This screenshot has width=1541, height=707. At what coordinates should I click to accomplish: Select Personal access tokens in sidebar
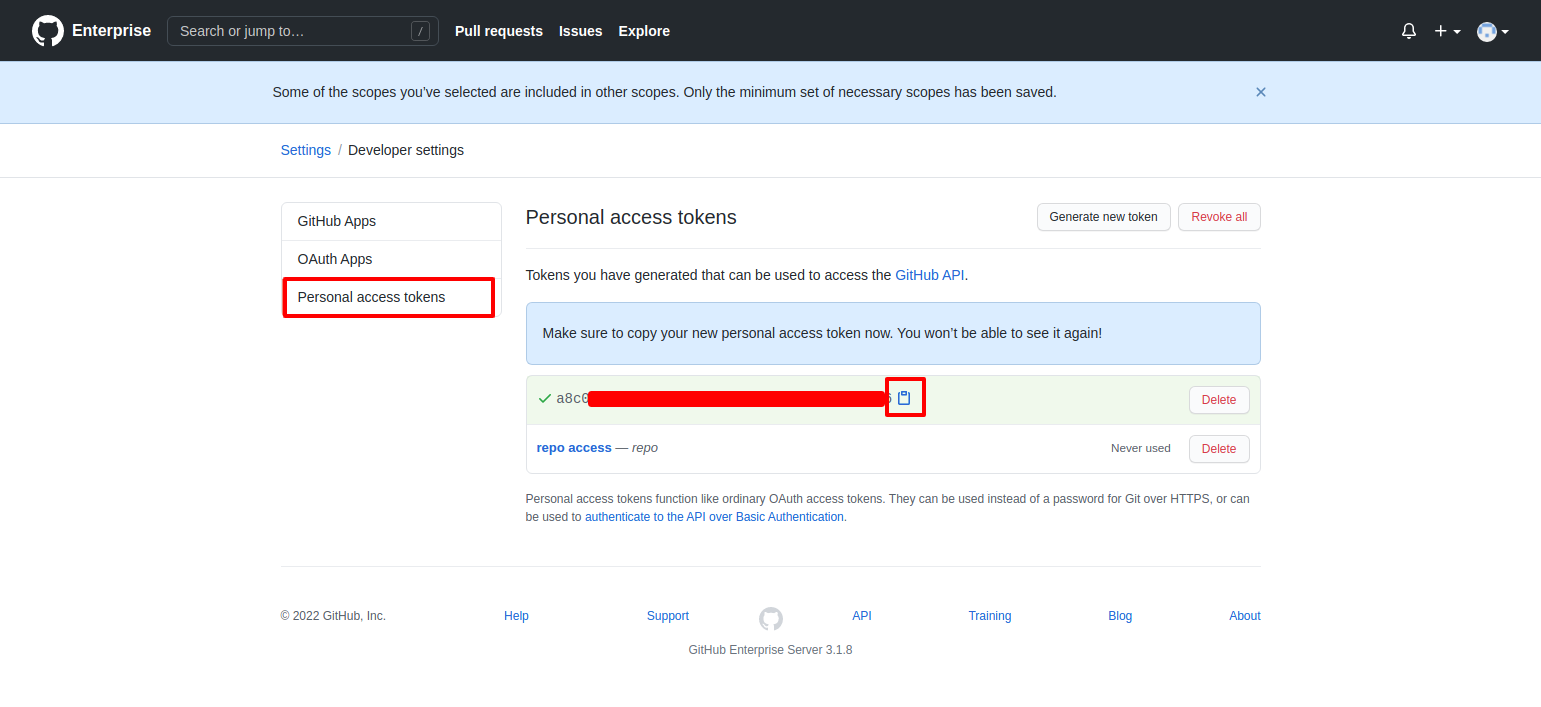point(391,297)
